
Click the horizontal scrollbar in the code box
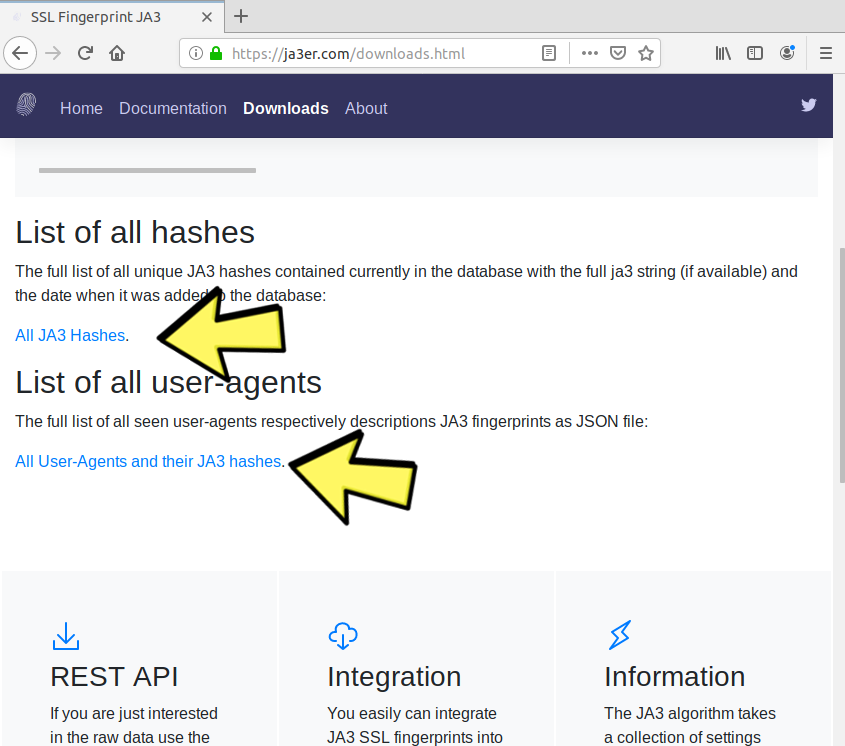pos(147,170)
